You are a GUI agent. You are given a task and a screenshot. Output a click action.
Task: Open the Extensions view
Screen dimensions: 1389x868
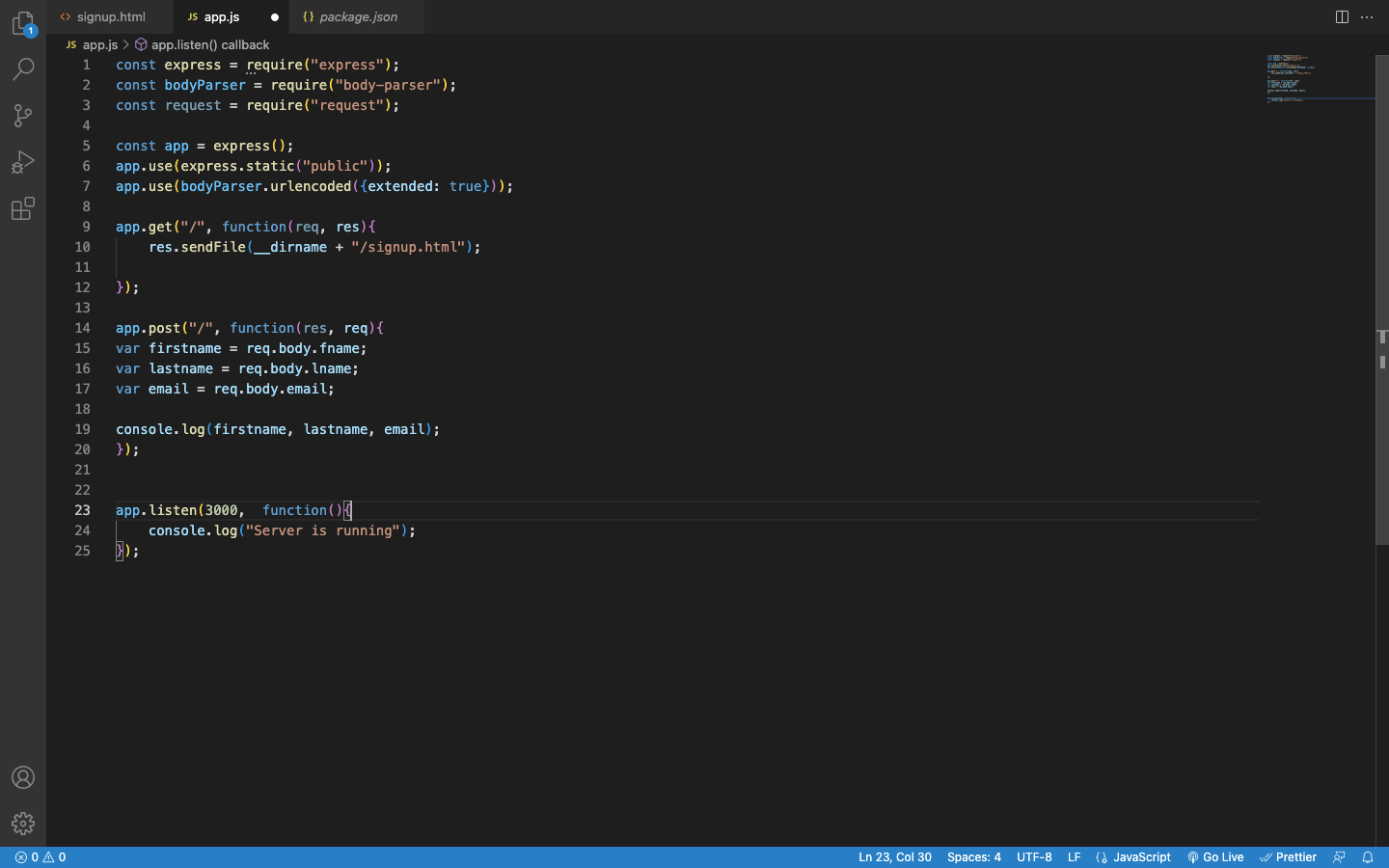point(22,208)
